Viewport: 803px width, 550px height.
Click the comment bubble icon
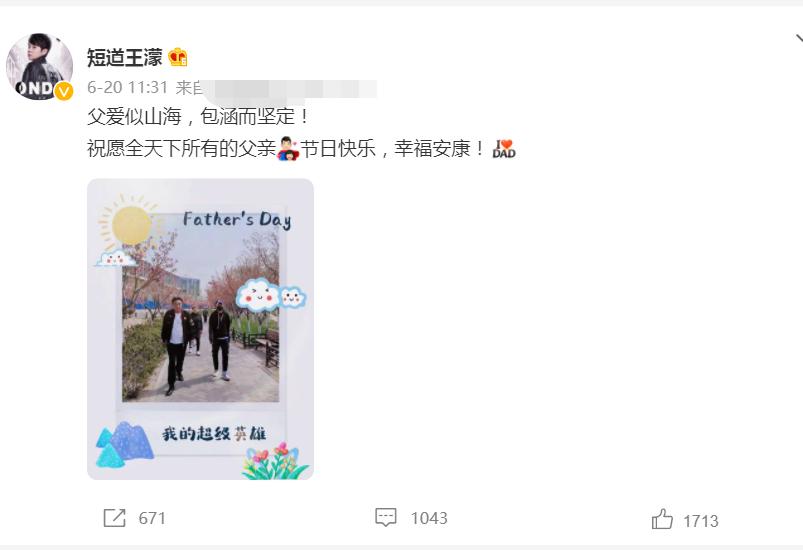[386, 517]
